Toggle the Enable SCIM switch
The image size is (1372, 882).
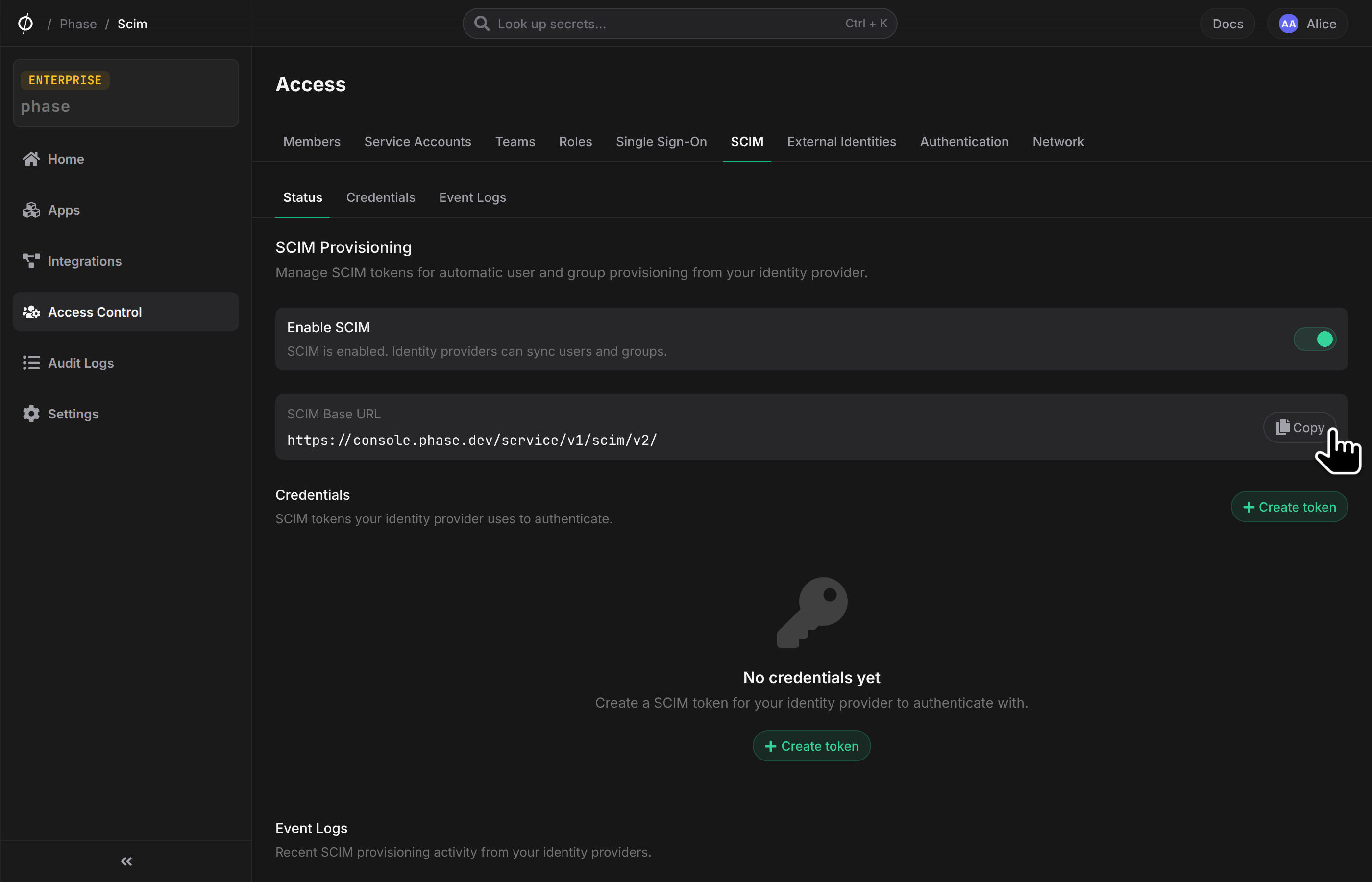pyautogui.click(x=1315, y=339)
